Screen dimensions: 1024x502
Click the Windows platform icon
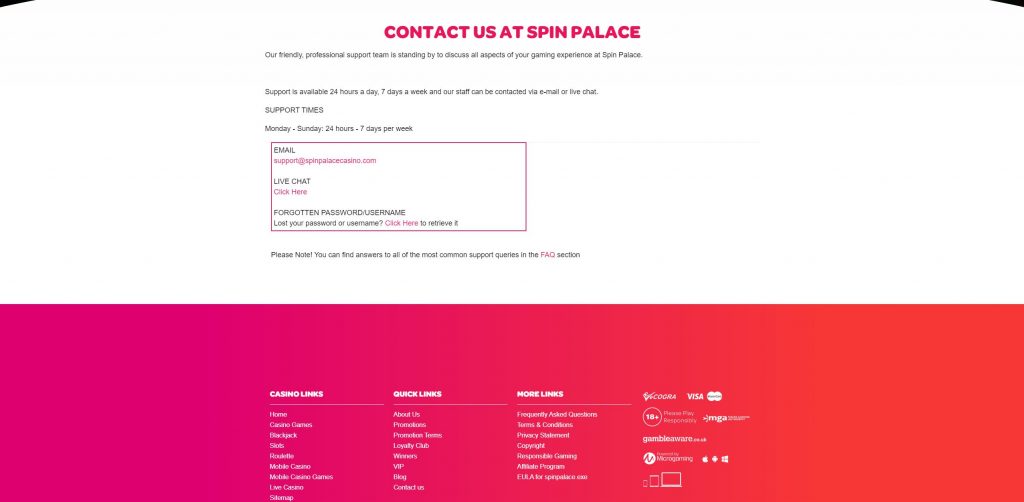[x=725, y=459]
